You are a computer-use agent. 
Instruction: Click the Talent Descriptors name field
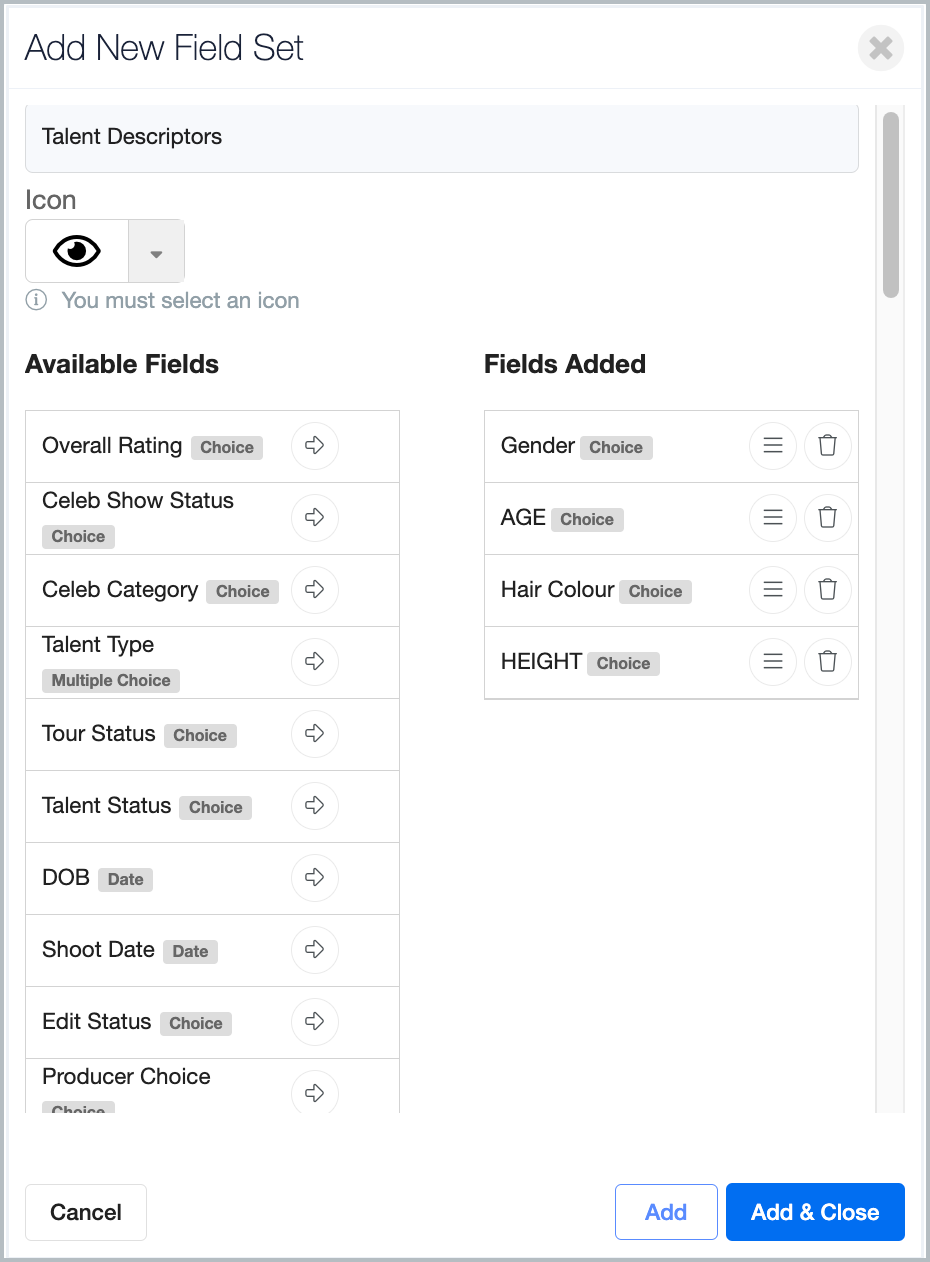click(441, 137)
